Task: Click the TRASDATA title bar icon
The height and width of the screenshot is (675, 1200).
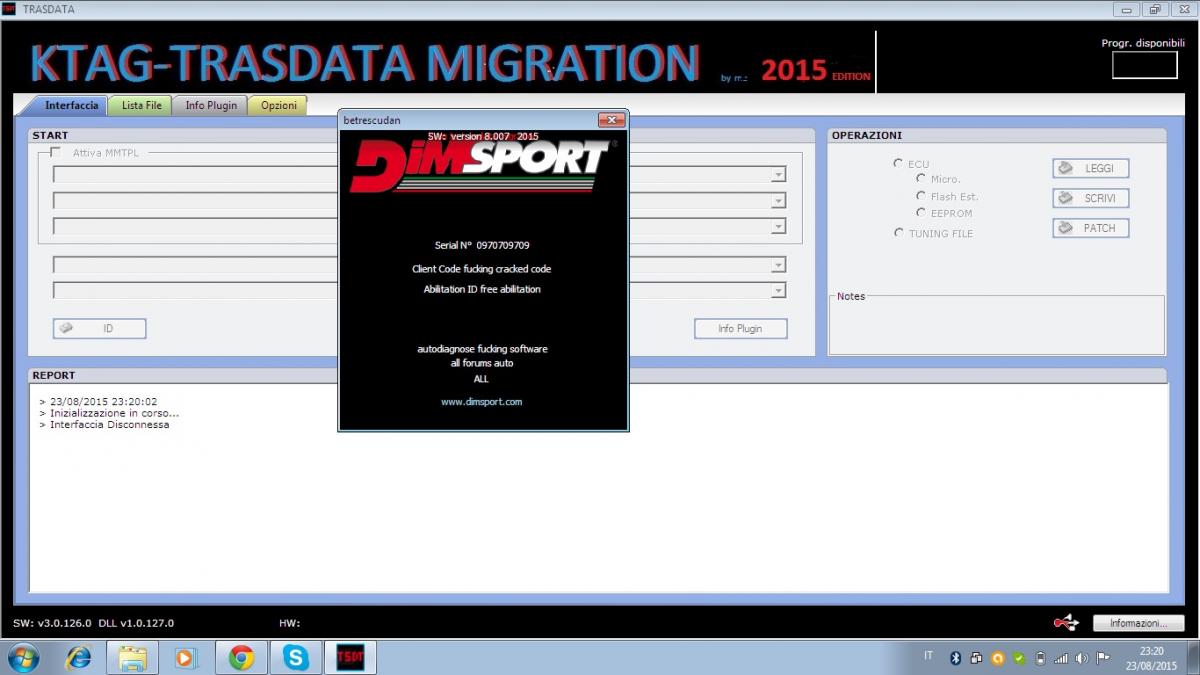Action: (x=9, y=9)
